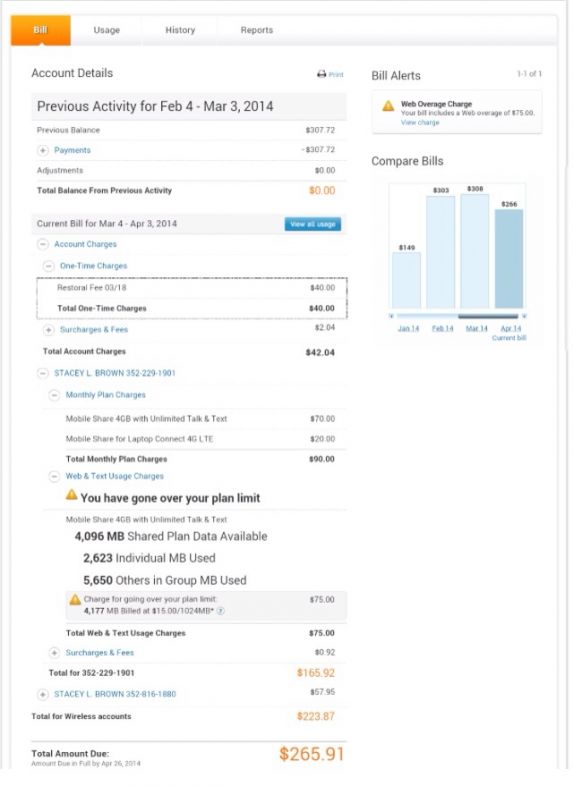Image resolution: width=573 pixels, height=786 pixels.
Task: Switch to the Usage tab
Action: [107, 30]
